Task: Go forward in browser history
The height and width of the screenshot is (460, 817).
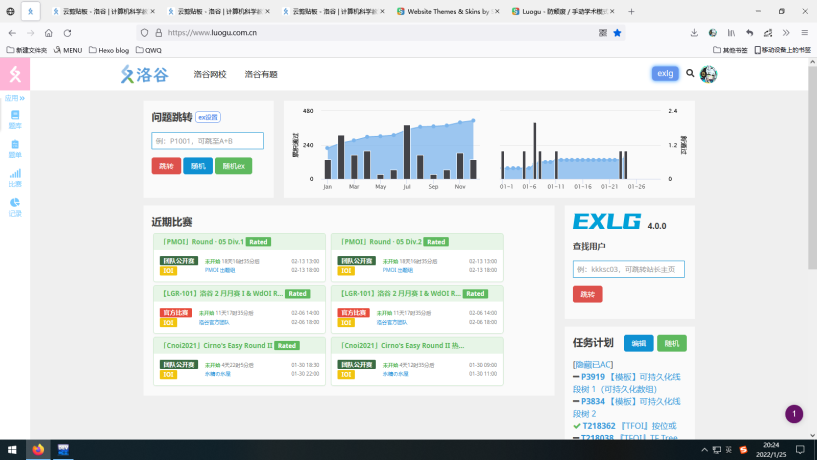Action: click(x=31, y=33)
